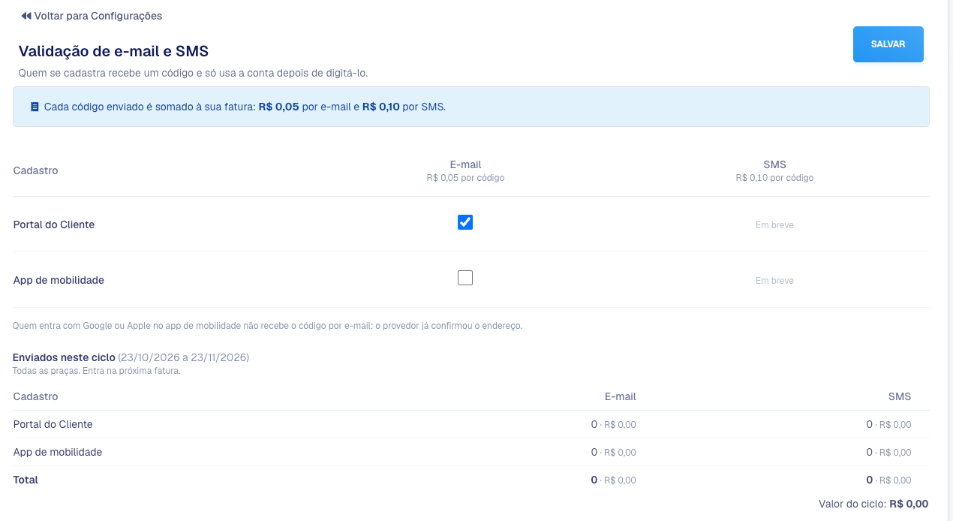This screenshot has width=953, height=521.
Task: Click 'Total' row label in summary table
Action: 26,480
